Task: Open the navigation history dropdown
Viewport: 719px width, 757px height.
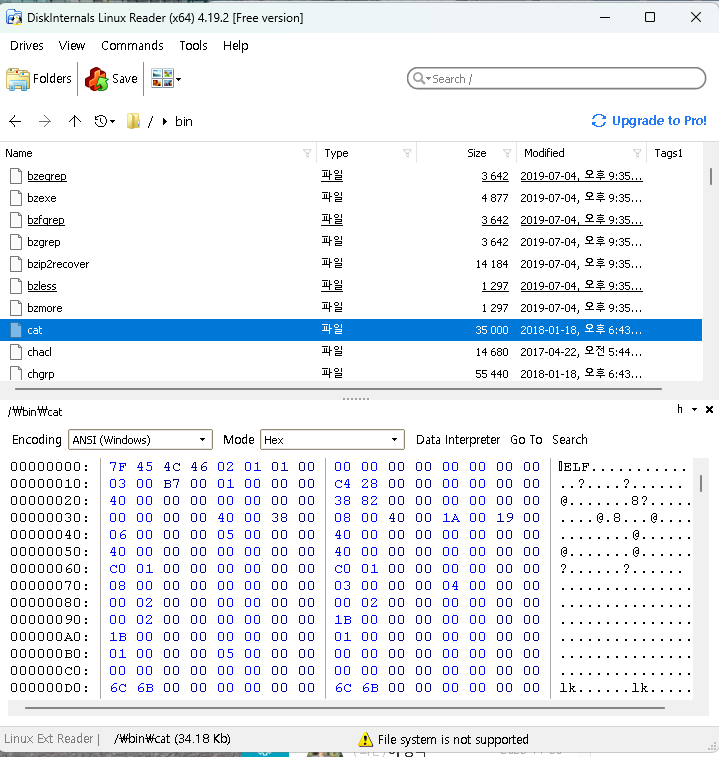Action: 104,121
